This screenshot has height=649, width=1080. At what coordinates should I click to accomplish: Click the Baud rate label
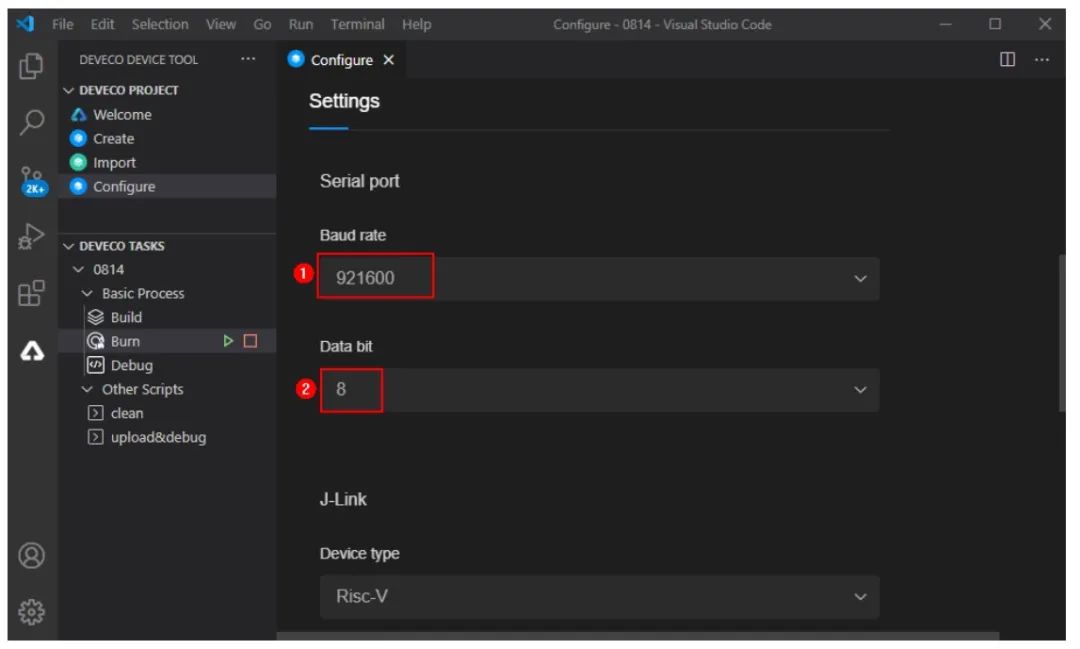pos(353,236)
